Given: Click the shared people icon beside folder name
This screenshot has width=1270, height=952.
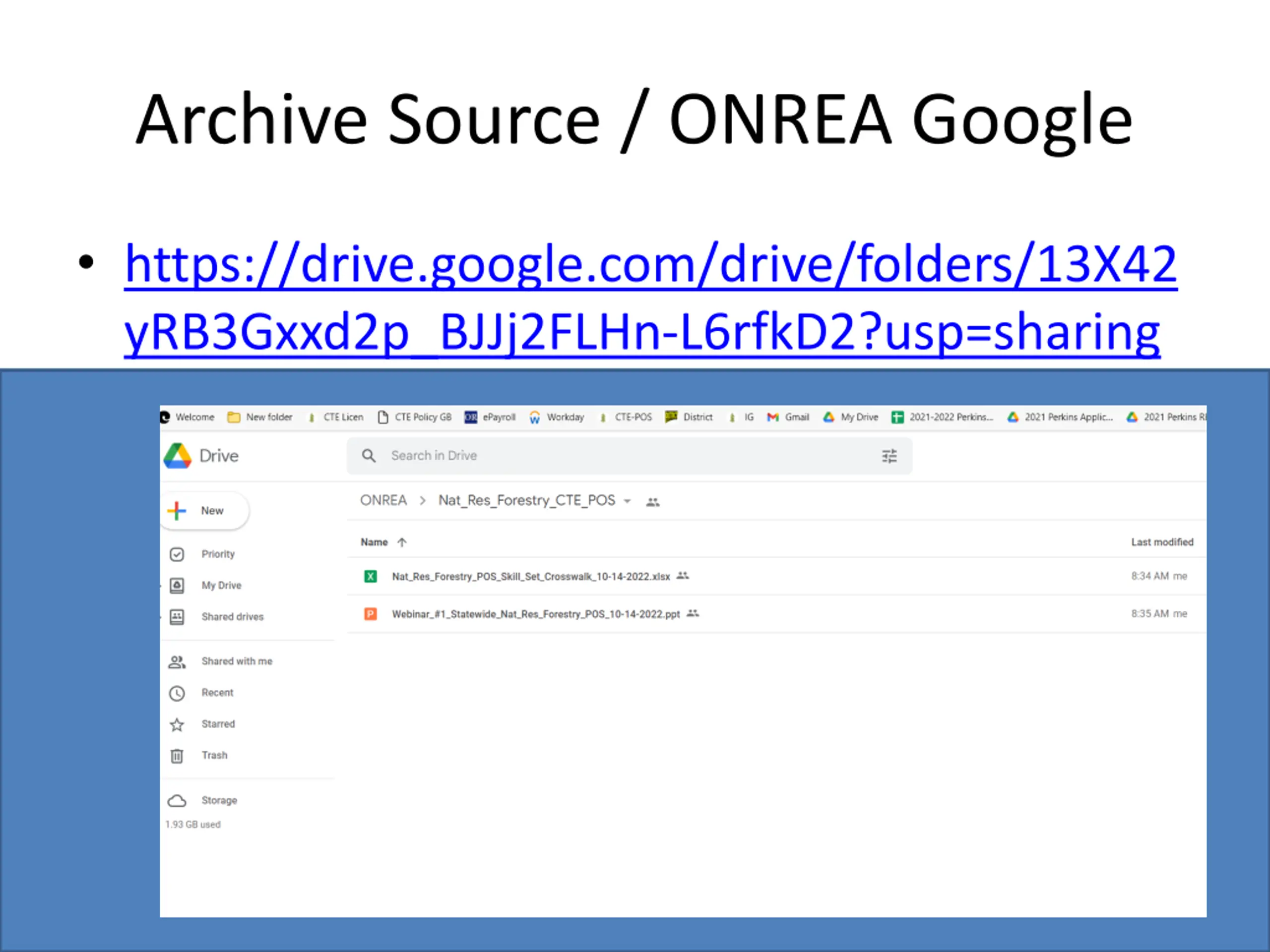Looking at the screenshot, I should coord(653,502).
